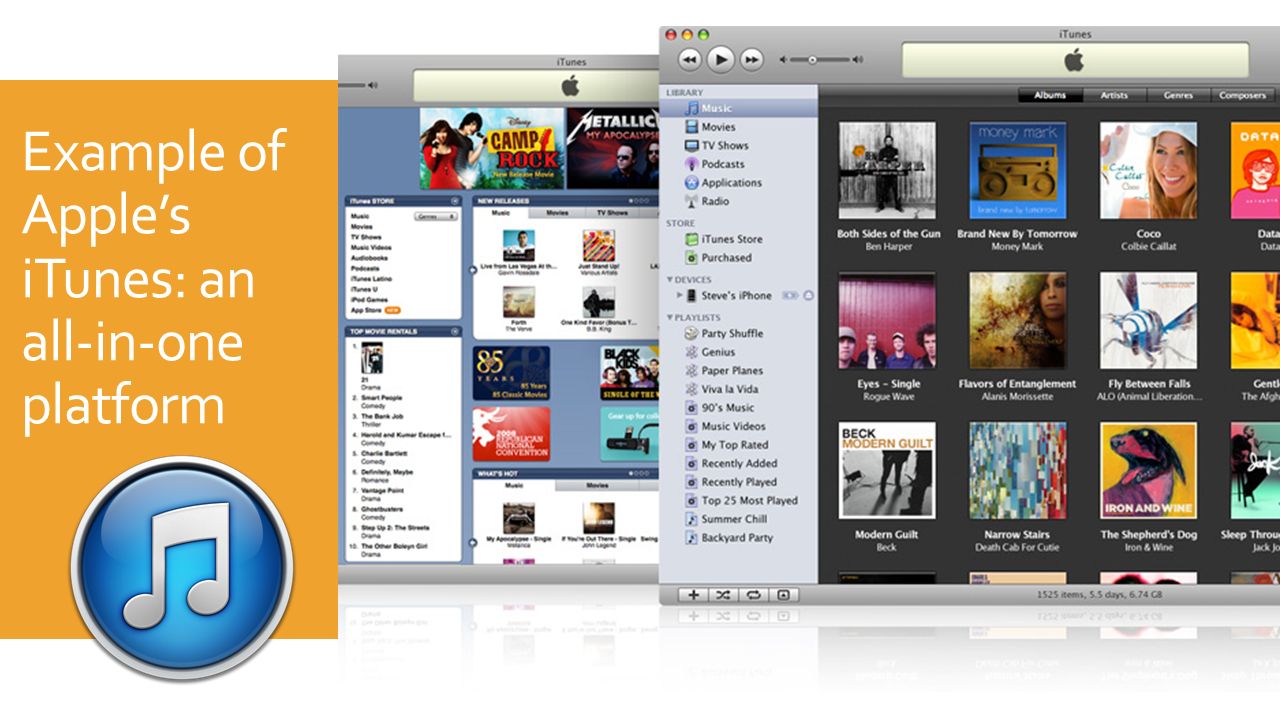
Task: Open the Music Videos smart playlist icon
Action: [x=692, y=426]
